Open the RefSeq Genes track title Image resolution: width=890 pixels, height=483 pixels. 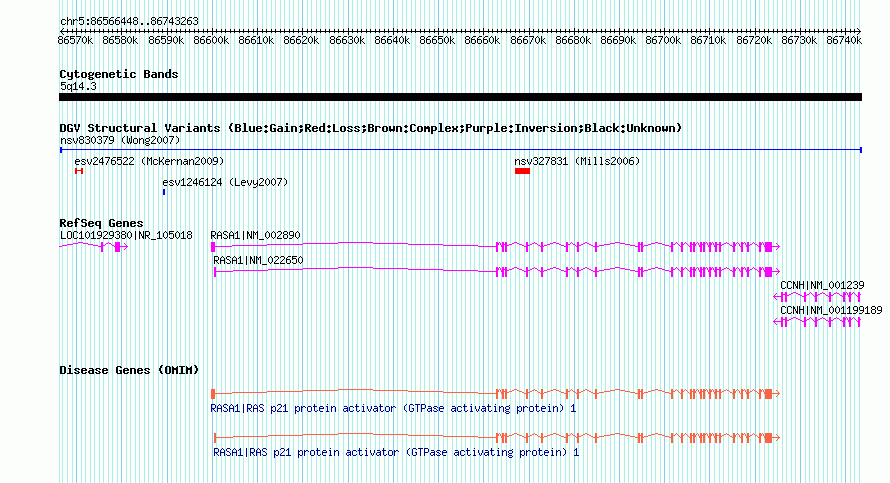(x=102, y=223)
